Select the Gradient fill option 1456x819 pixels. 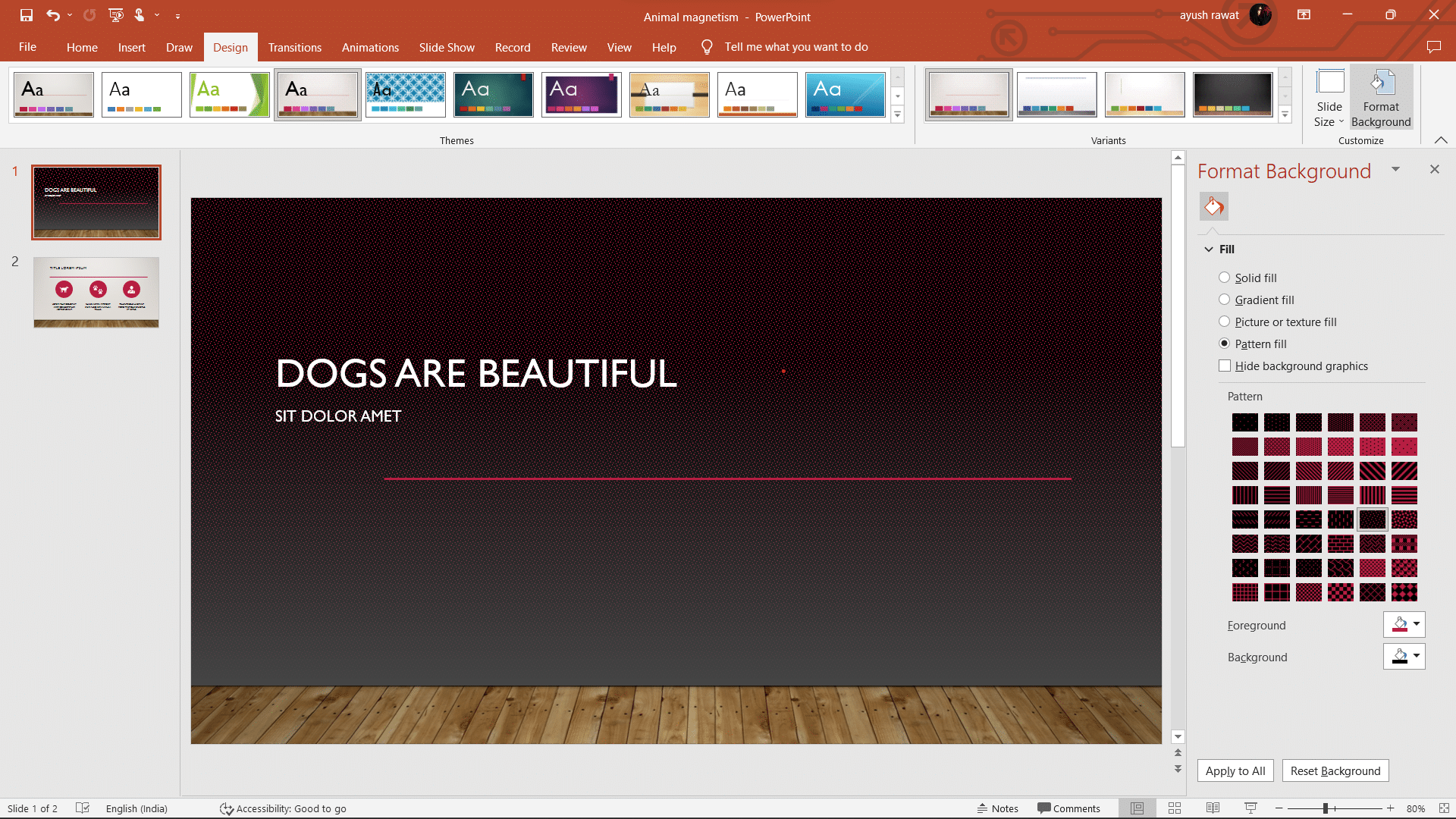(x=1224, y=300)
